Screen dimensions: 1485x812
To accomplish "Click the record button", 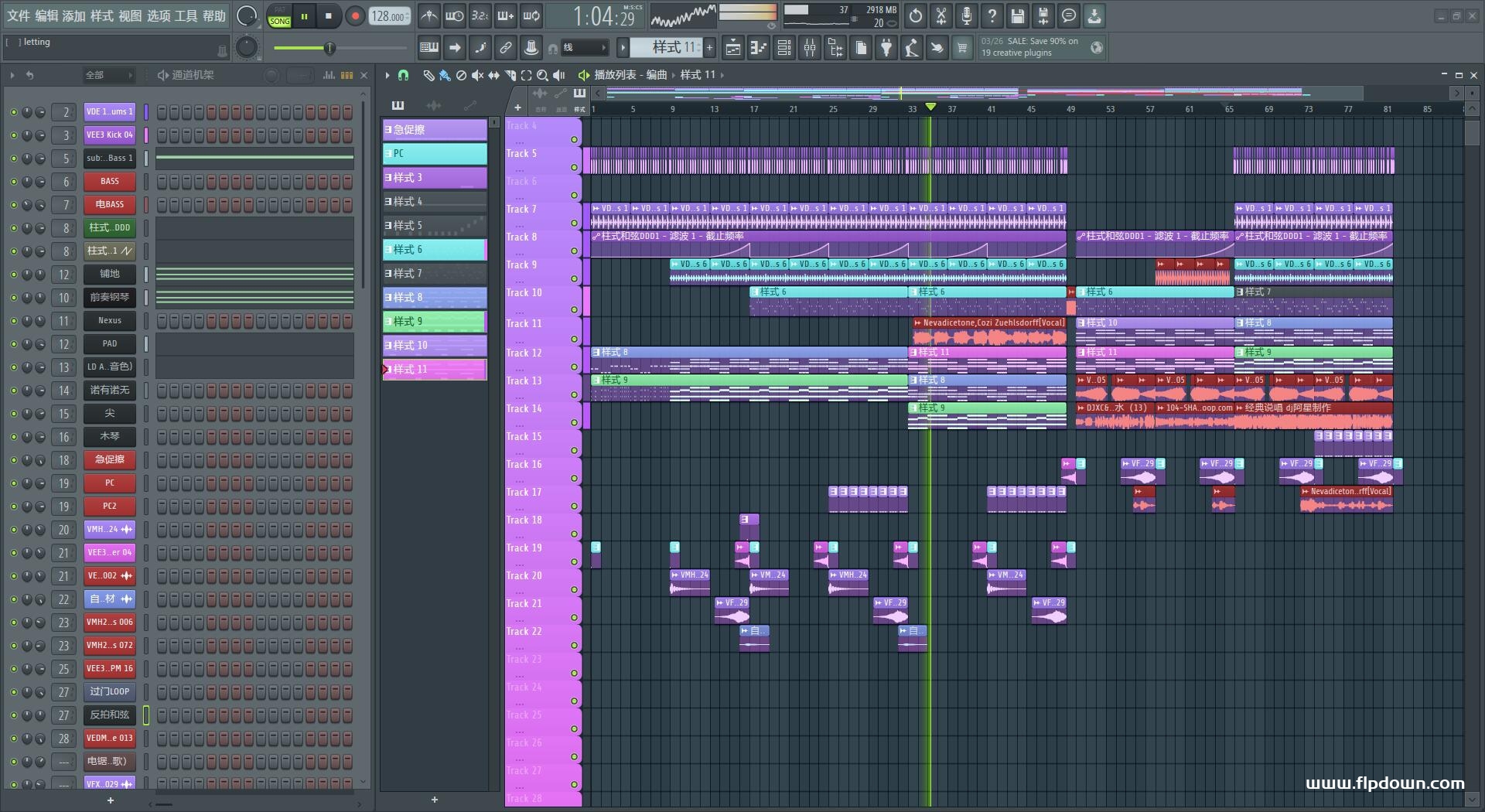I will (355, 15).
